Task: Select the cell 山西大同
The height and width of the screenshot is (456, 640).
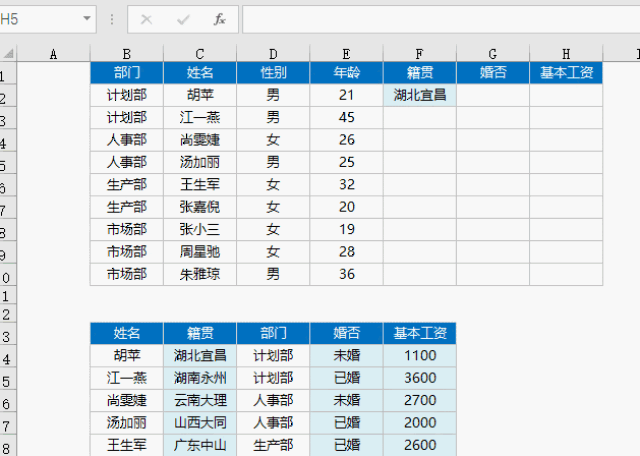Action: click(x=200, y=423)
